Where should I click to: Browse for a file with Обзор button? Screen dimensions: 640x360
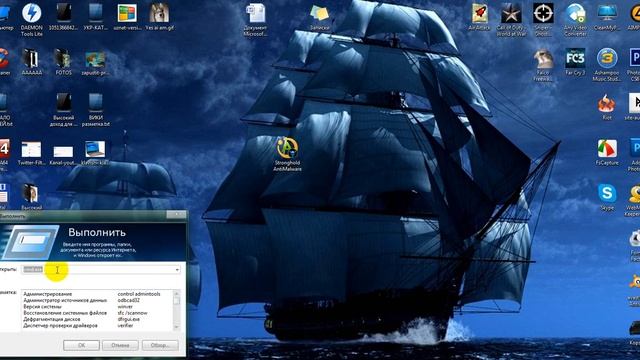(160, 345)
